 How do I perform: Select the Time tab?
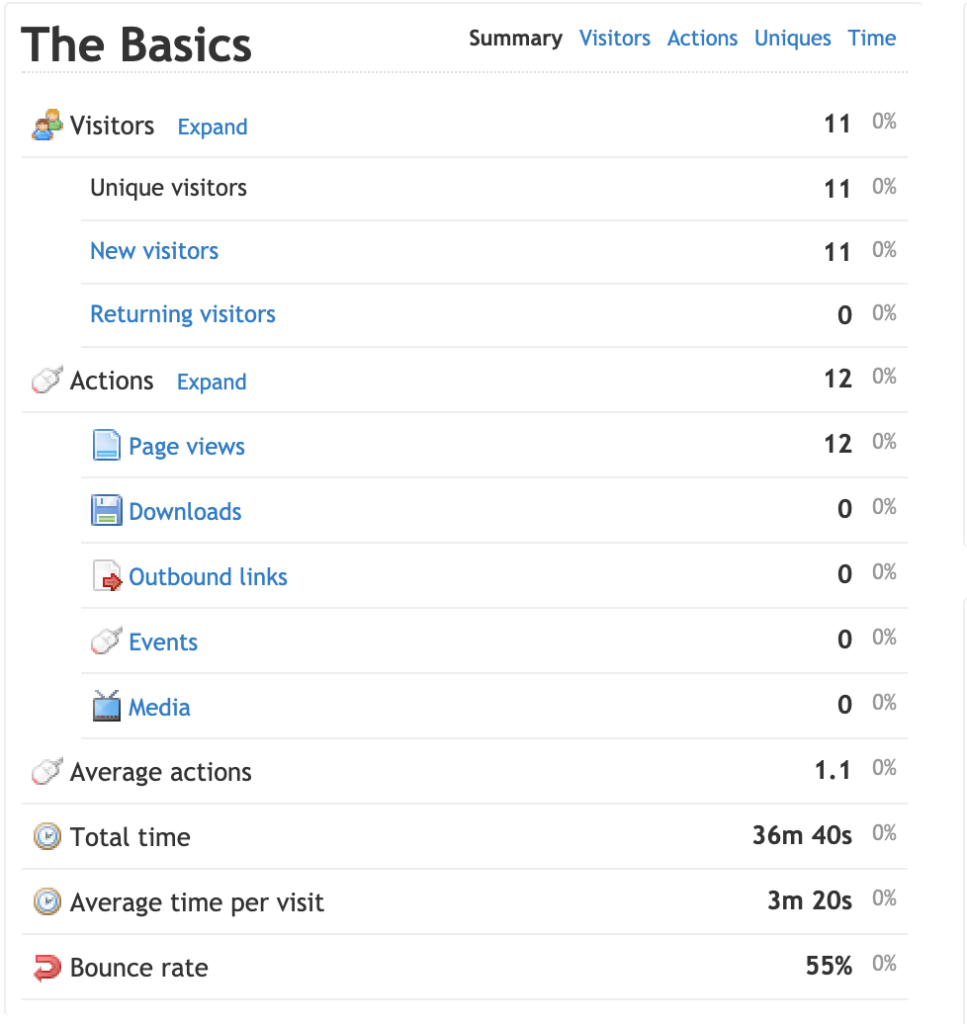point(872,38)
